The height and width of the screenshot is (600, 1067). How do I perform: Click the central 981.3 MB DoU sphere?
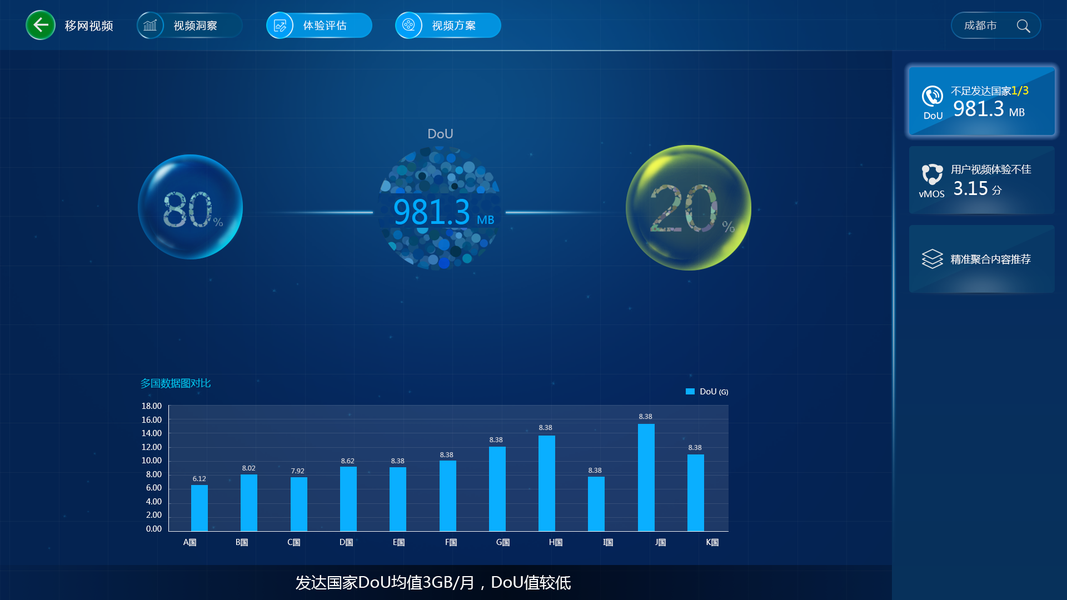[440, 208]
